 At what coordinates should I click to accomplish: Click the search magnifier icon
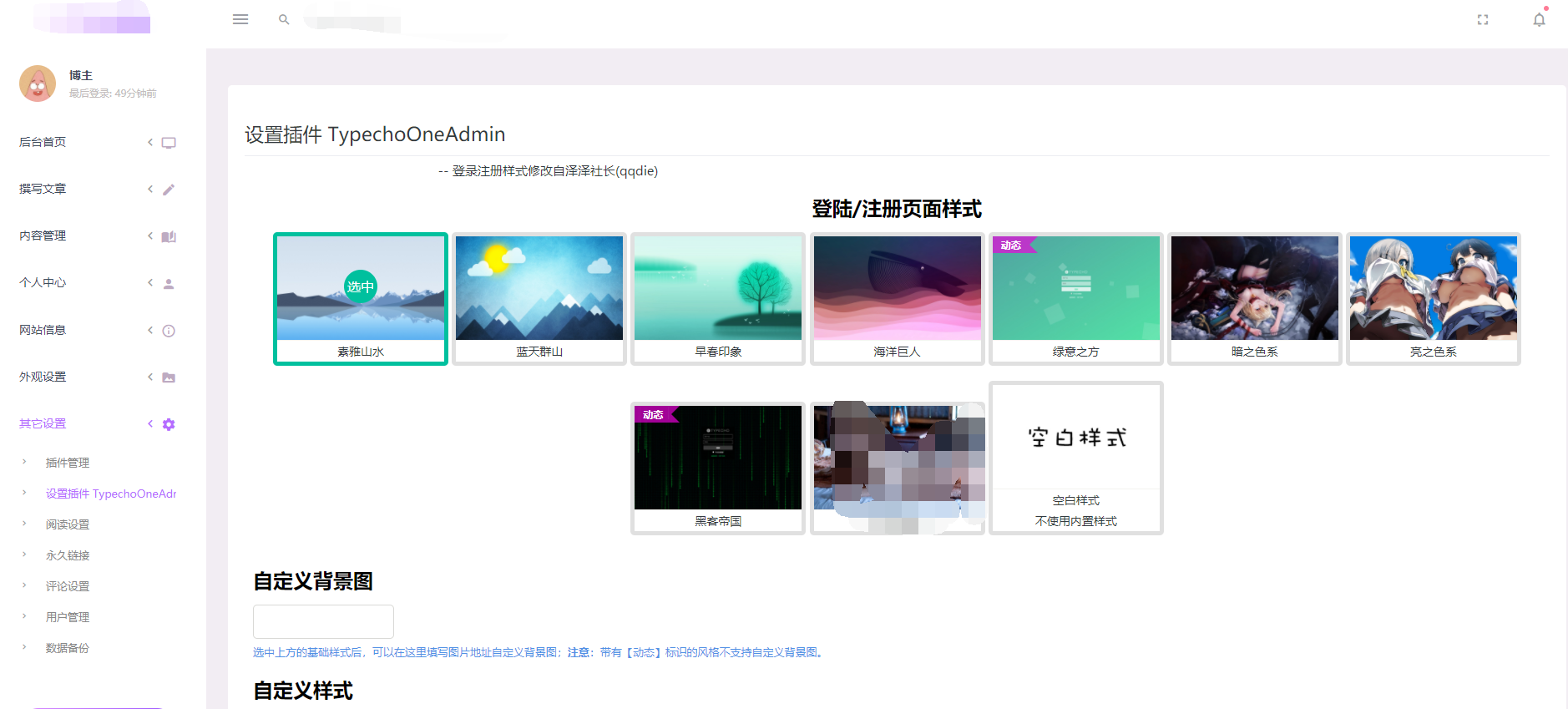(284, 19)
